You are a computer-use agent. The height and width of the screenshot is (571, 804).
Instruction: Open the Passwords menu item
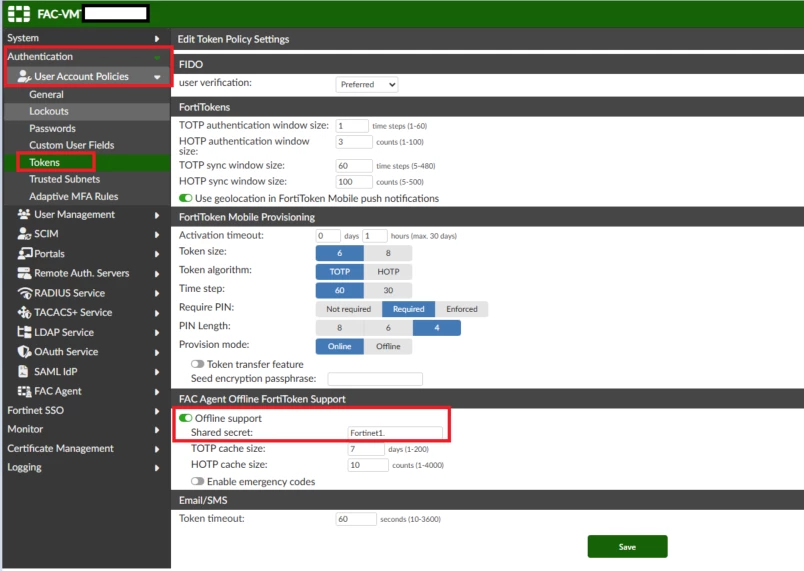pos(52,128)
